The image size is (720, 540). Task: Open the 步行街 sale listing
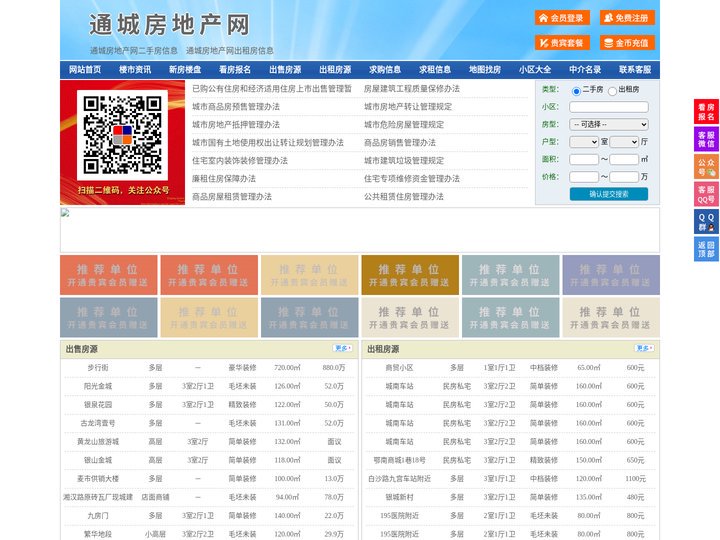(98, 368)
